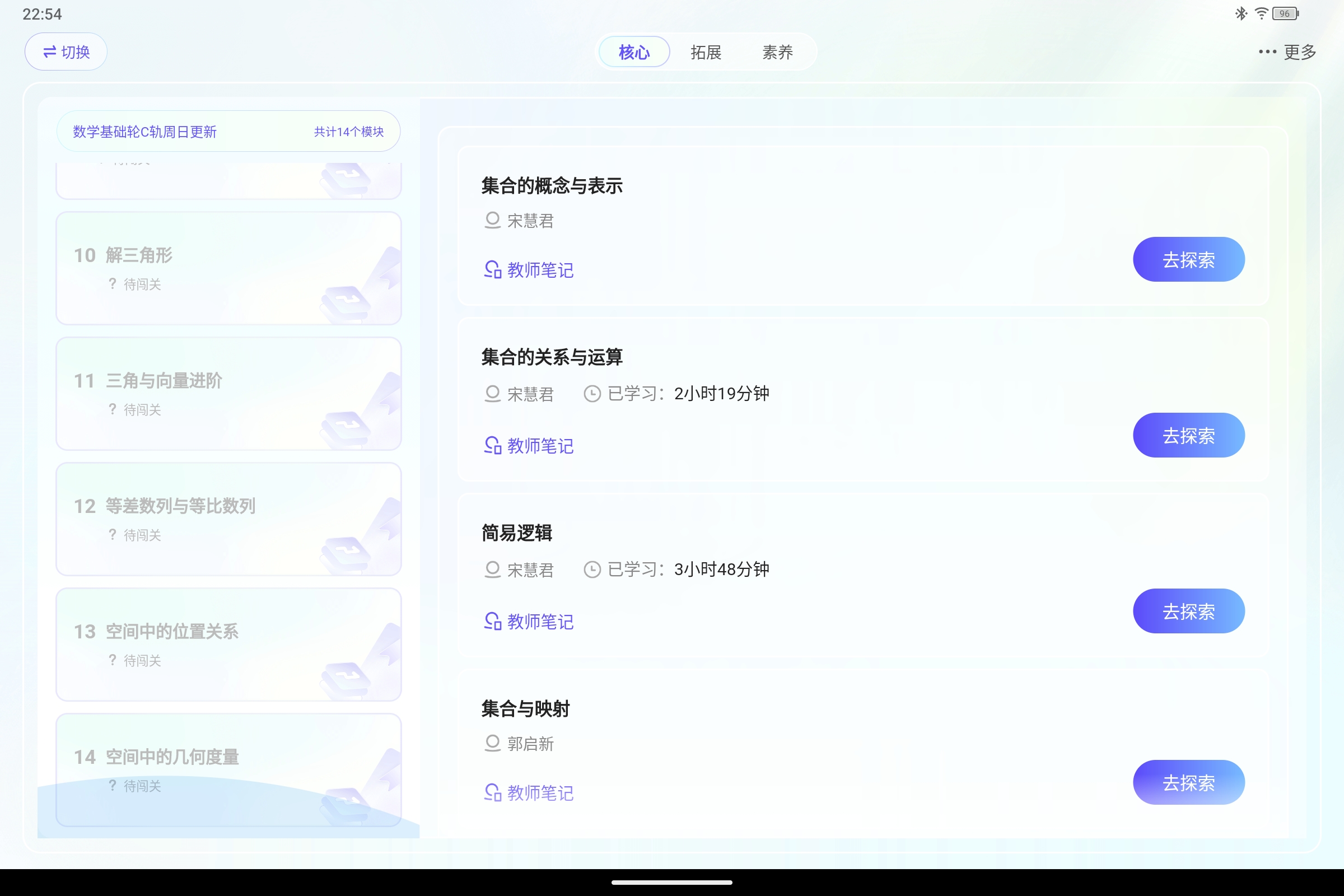Select the 核心 tab
Image resolution: width=1344 pixels, height=896 pixels.
click(x=634, y=52)
